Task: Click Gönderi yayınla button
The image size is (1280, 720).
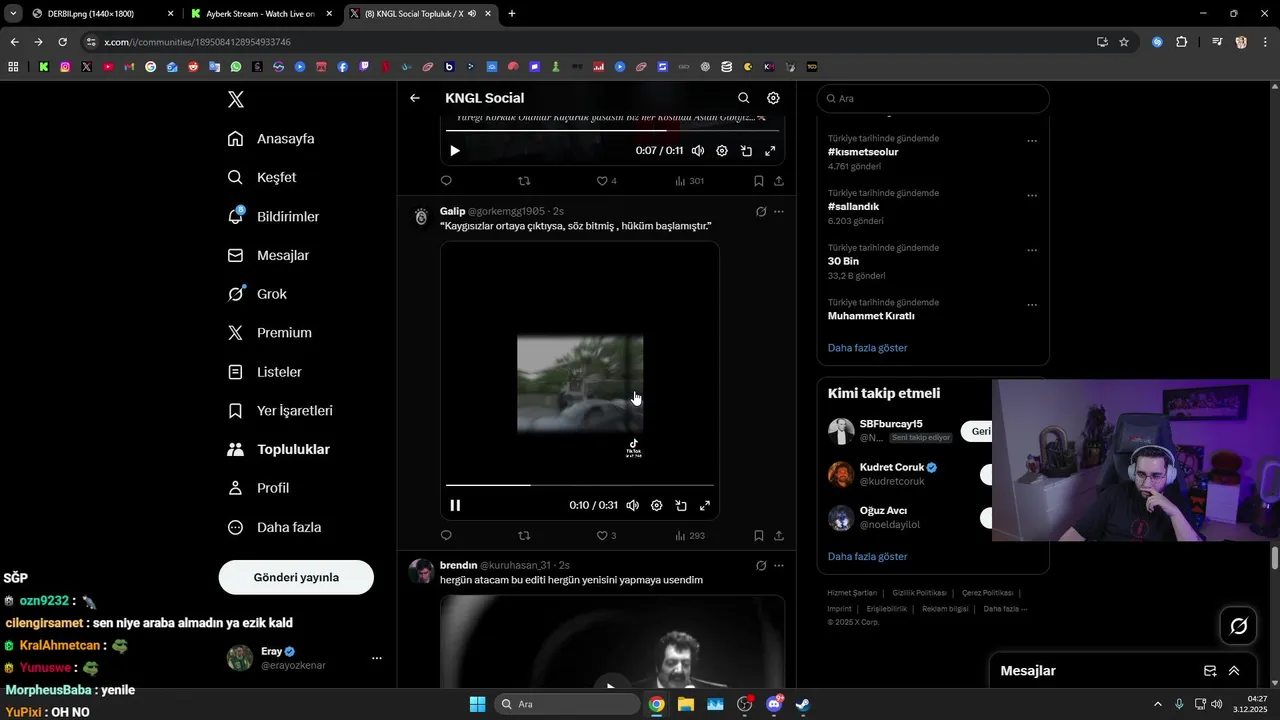Action: [296, 577]
